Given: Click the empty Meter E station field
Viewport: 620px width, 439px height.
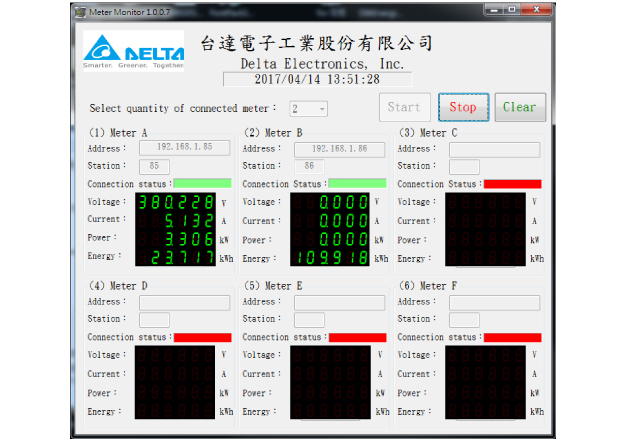Looking at the screenshot, I should pyautogui.click(x=309, y=320).
